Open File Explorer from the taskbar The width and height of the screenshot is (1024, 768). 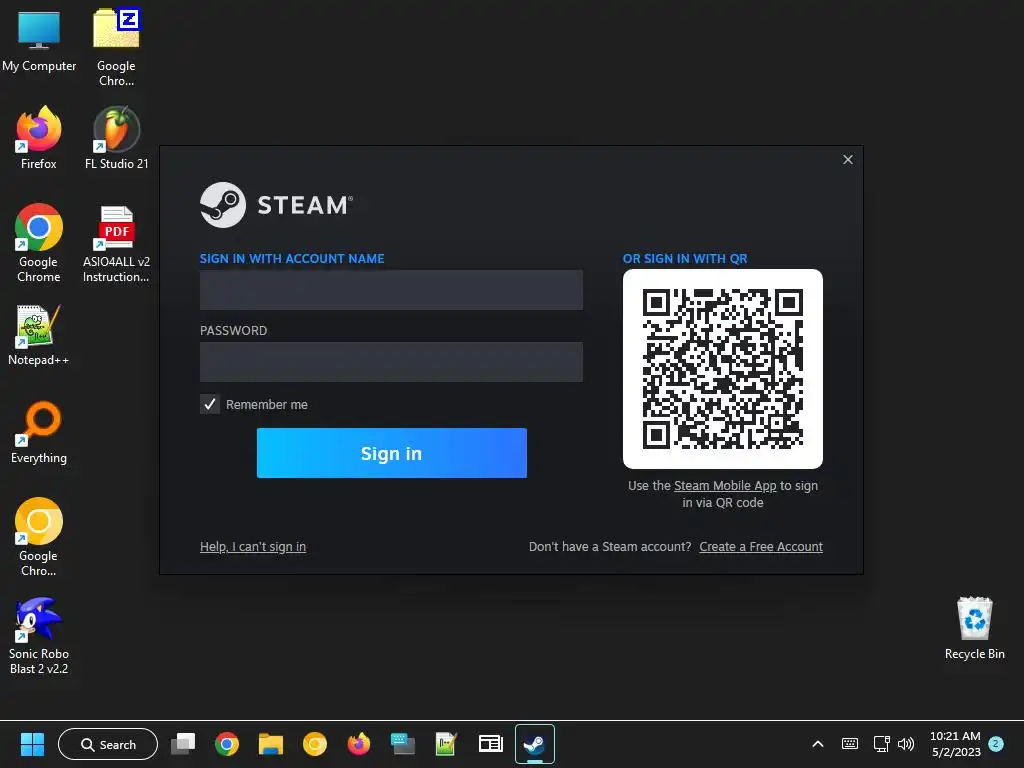point(270,744)
